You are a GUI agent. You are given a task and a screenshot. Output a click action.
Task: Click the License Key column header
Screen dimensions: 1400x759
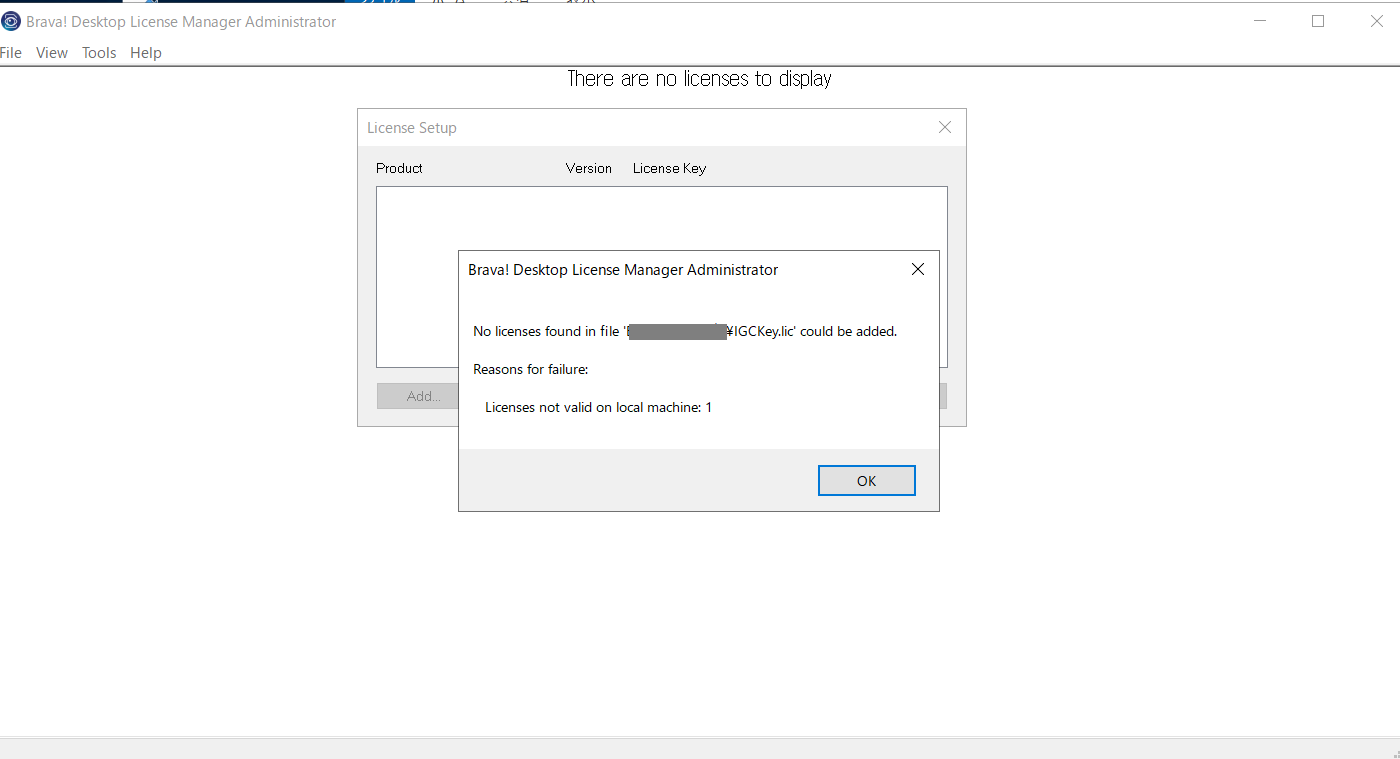coord(669,168)
